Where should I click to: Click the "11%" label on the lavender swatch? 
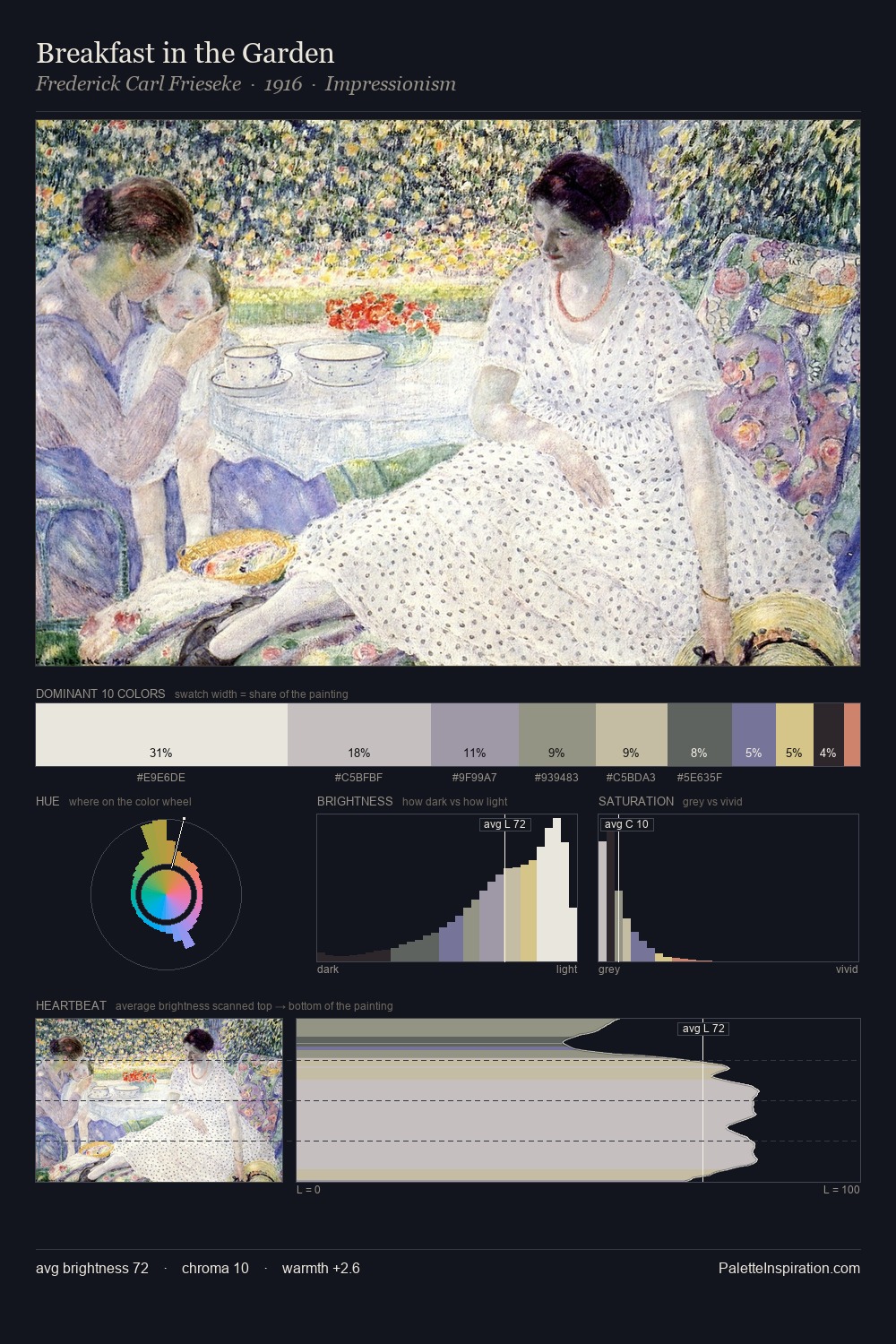[x=475, y=753]
